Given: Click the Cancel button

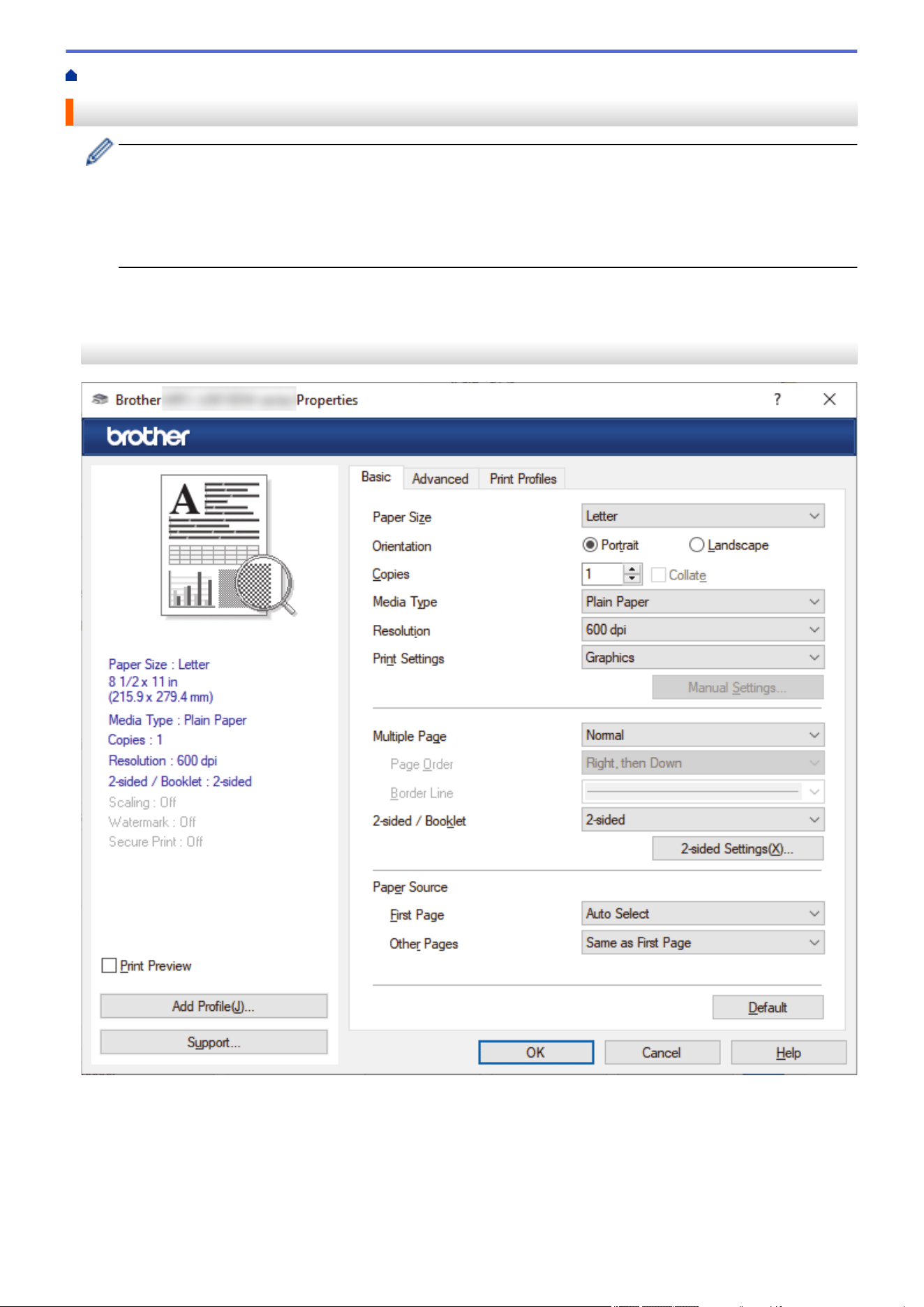Looking at the screenshot, I should pos(662,1052).
